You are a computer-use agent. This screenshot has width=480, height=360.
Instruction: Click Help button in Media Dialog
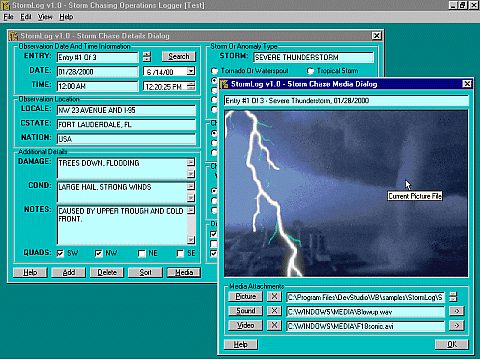pyautogui.click(x=241, y=344)
